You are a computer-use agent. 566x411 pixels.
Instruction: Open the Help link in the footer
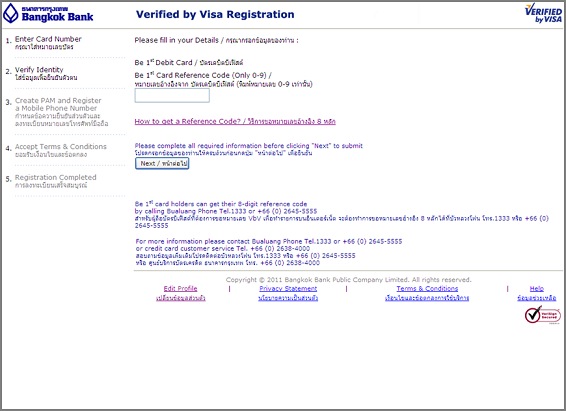[x=537, y=288]
